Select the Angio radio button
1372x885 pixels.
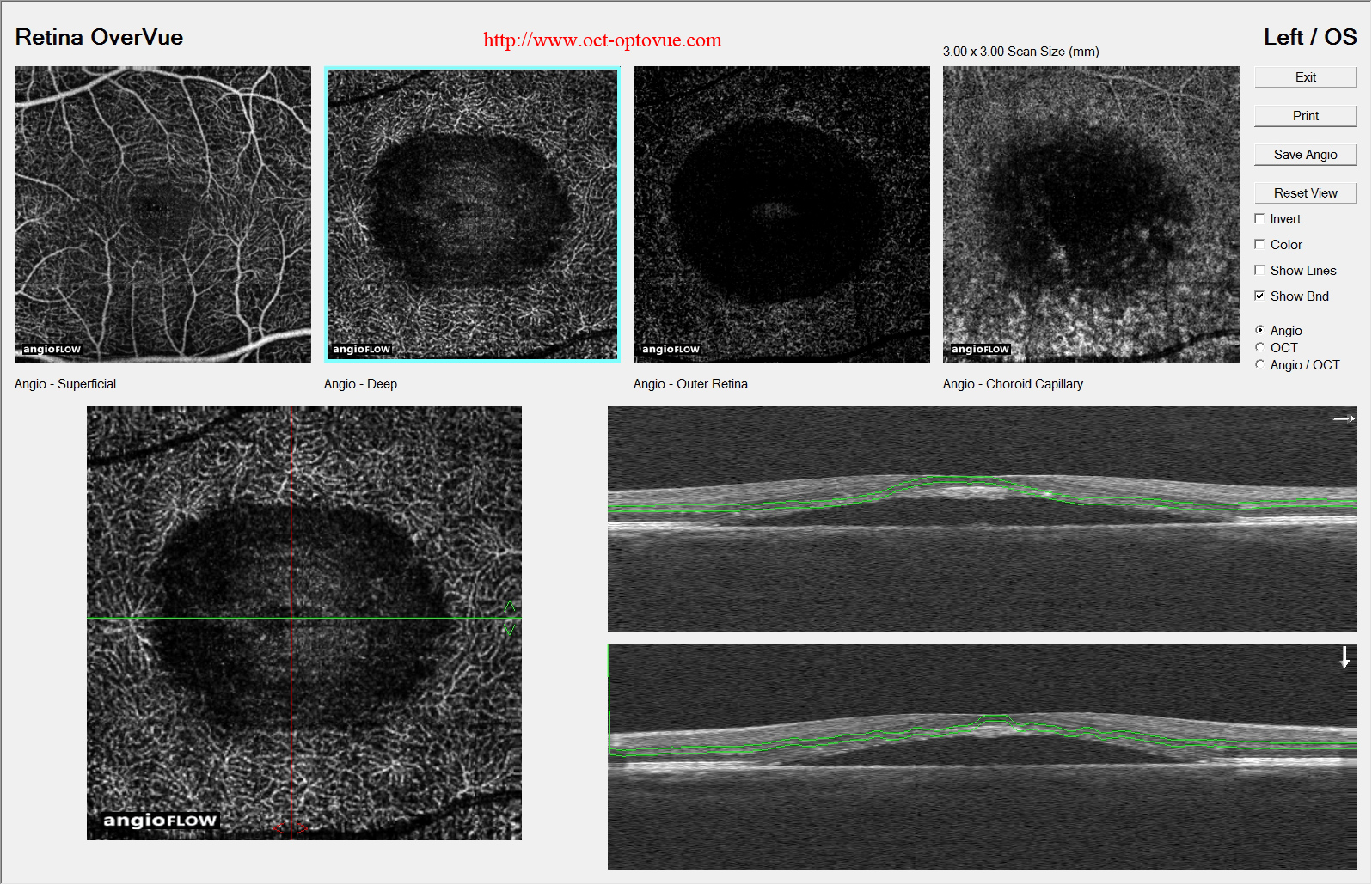click(1259, 330)
